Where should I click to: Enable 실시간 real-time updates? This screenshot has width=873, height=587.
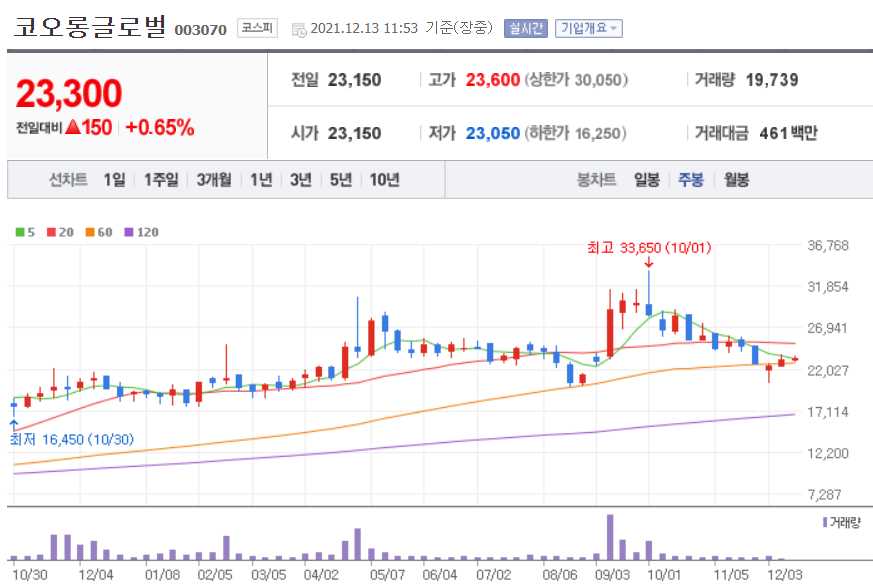pyautogui.click(x=527, y=28)
